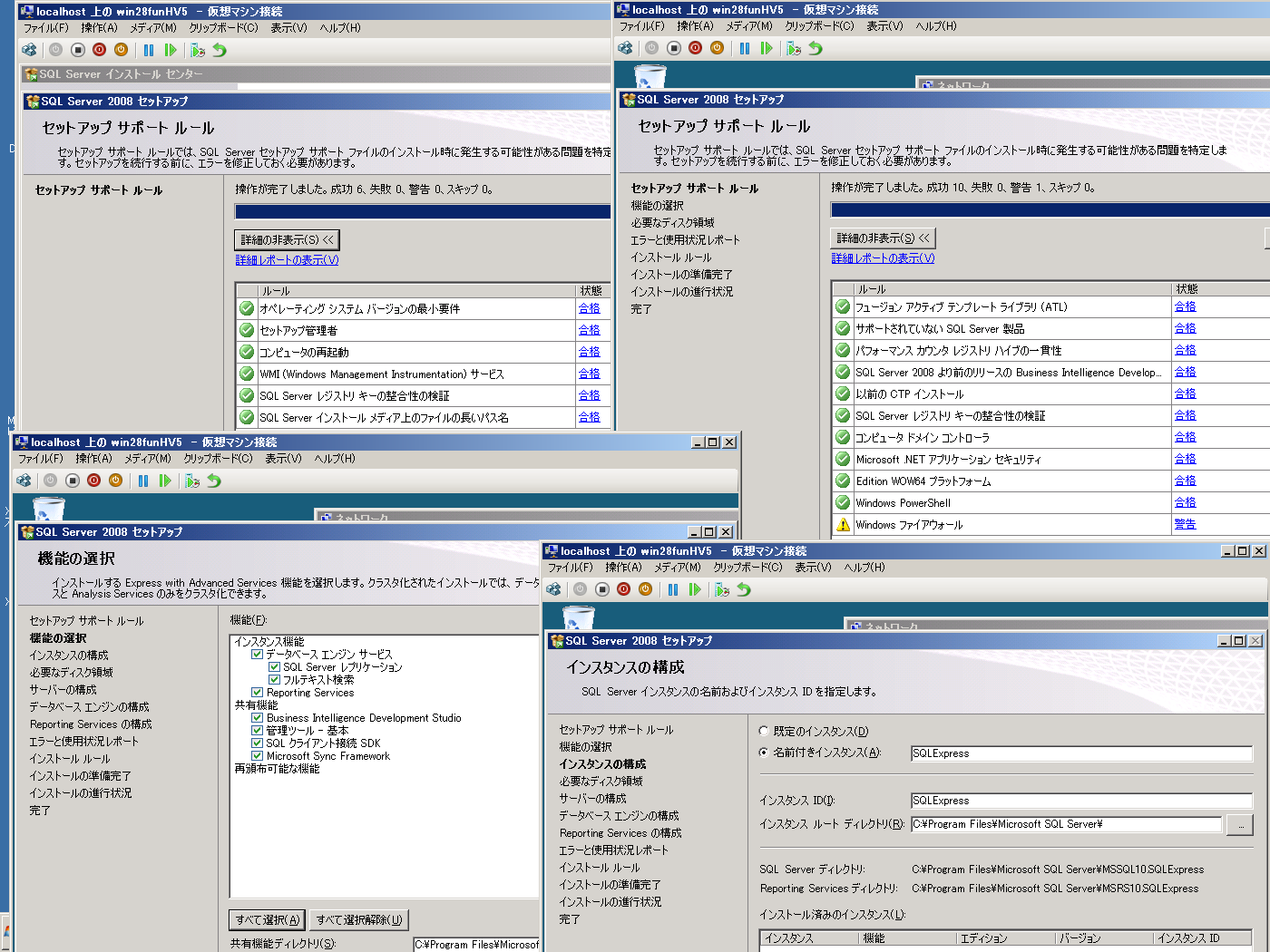
Task: Uncheck the フルテキスト検索 feature
Action: click(274, 679)
